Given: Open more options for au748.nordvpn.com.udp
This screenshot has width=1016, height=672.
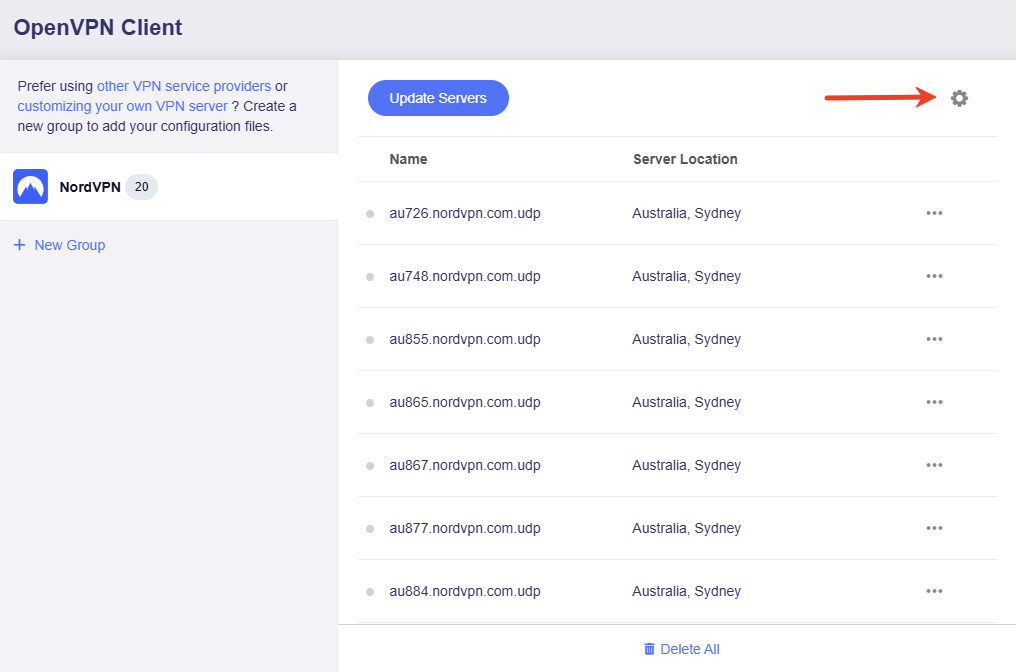Looking at the screenshot, I should (x=934, y=276).
